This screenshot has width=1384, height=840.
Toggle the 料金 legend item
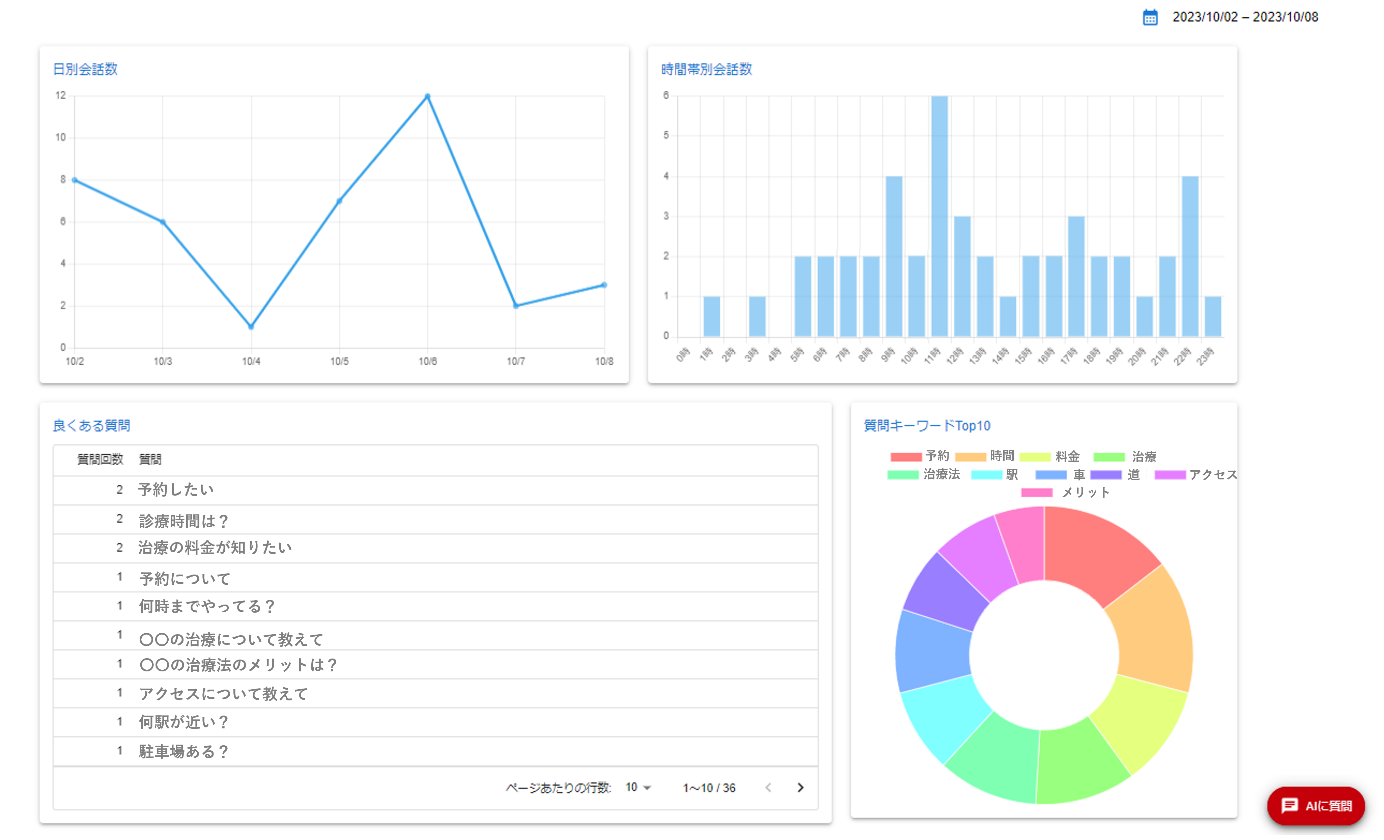(1050, 456)
